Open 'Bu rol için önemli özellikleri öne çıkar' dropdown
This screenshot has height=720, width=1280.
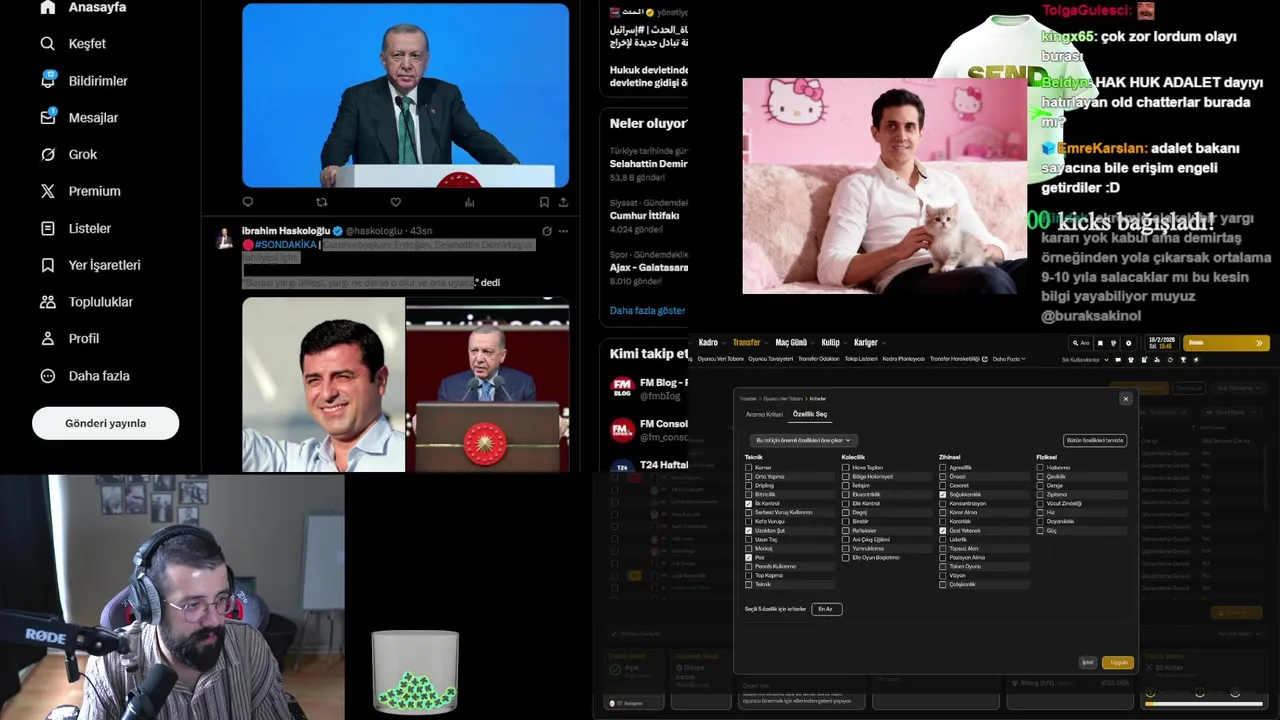pos(803,440)
